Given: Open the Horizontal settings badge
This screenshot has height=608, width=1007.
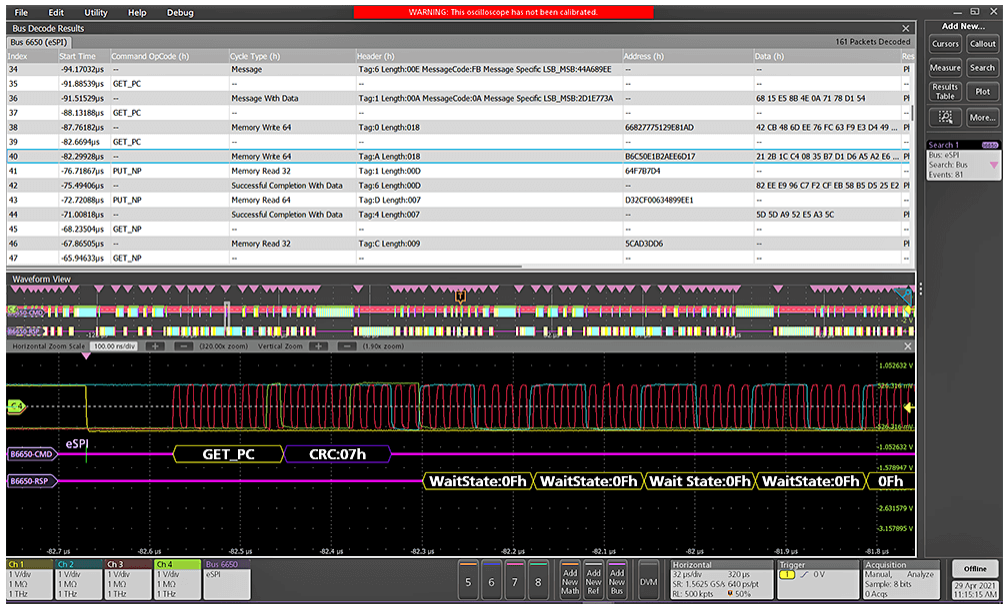Looking at the screenshot, I should pyautogui.click(x=721, y=580).
